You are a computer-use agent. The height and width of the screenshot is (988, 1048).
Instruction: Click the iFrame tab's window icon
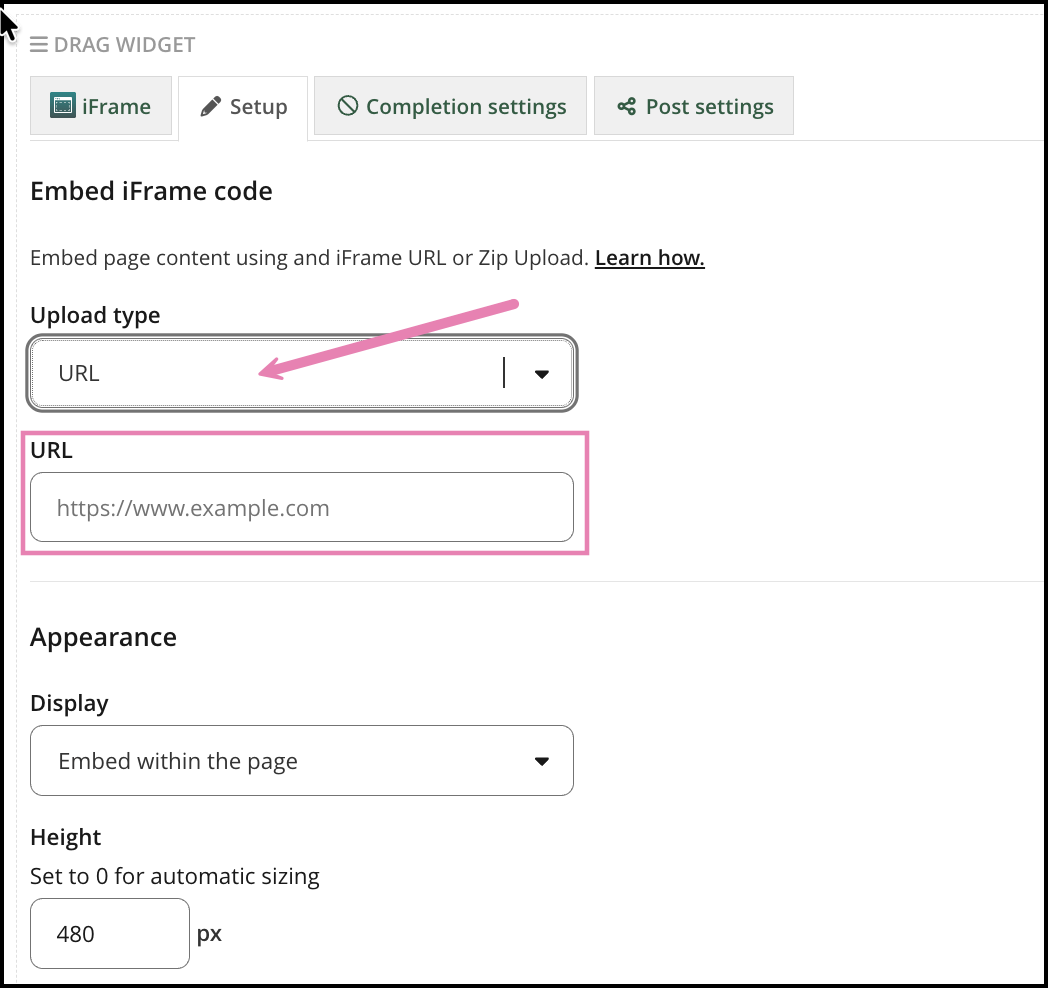click(63, 106)
